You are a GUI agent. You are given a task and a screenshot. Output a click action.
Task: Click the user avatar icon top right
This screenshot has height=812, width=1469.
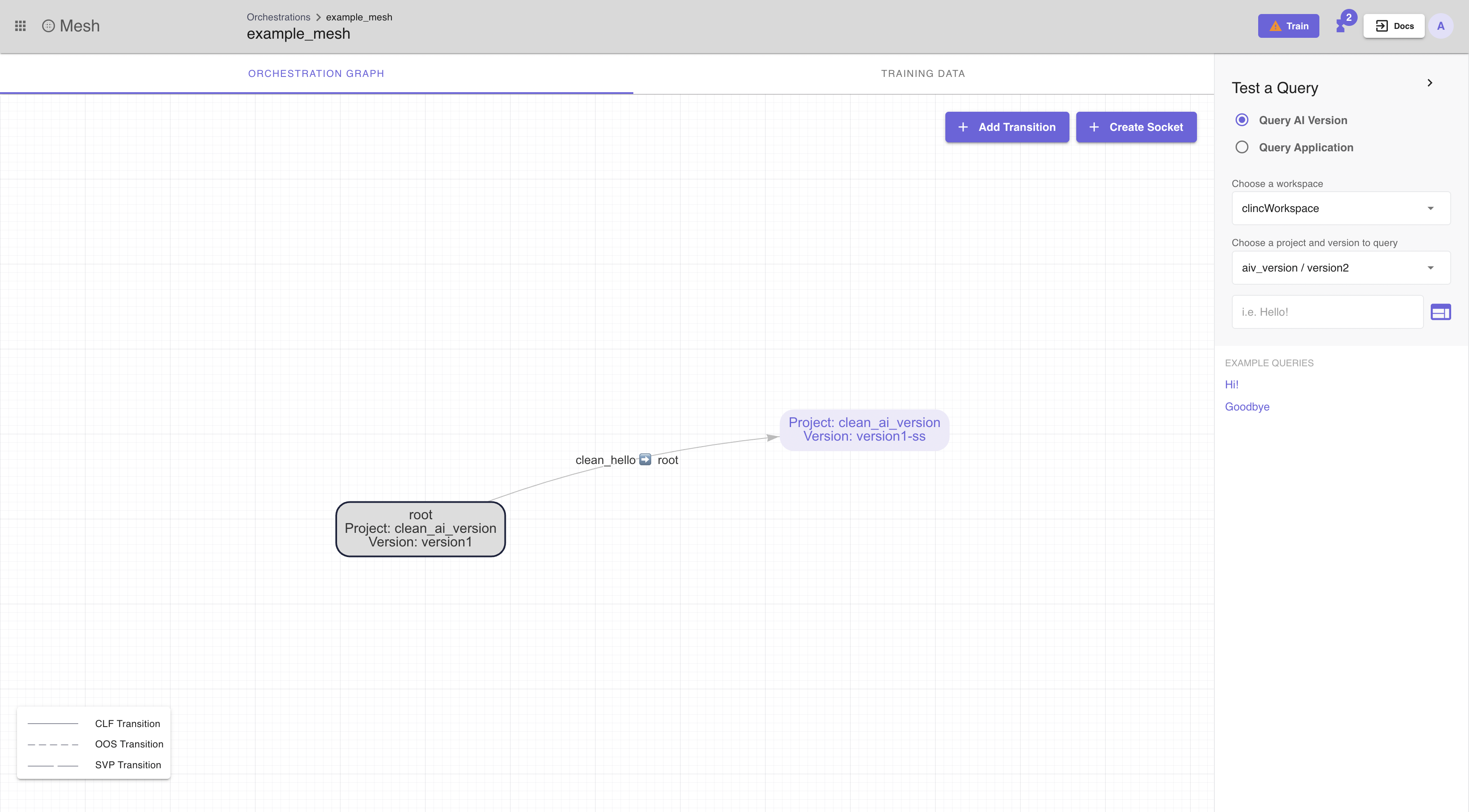click(x=1441, y=25)
